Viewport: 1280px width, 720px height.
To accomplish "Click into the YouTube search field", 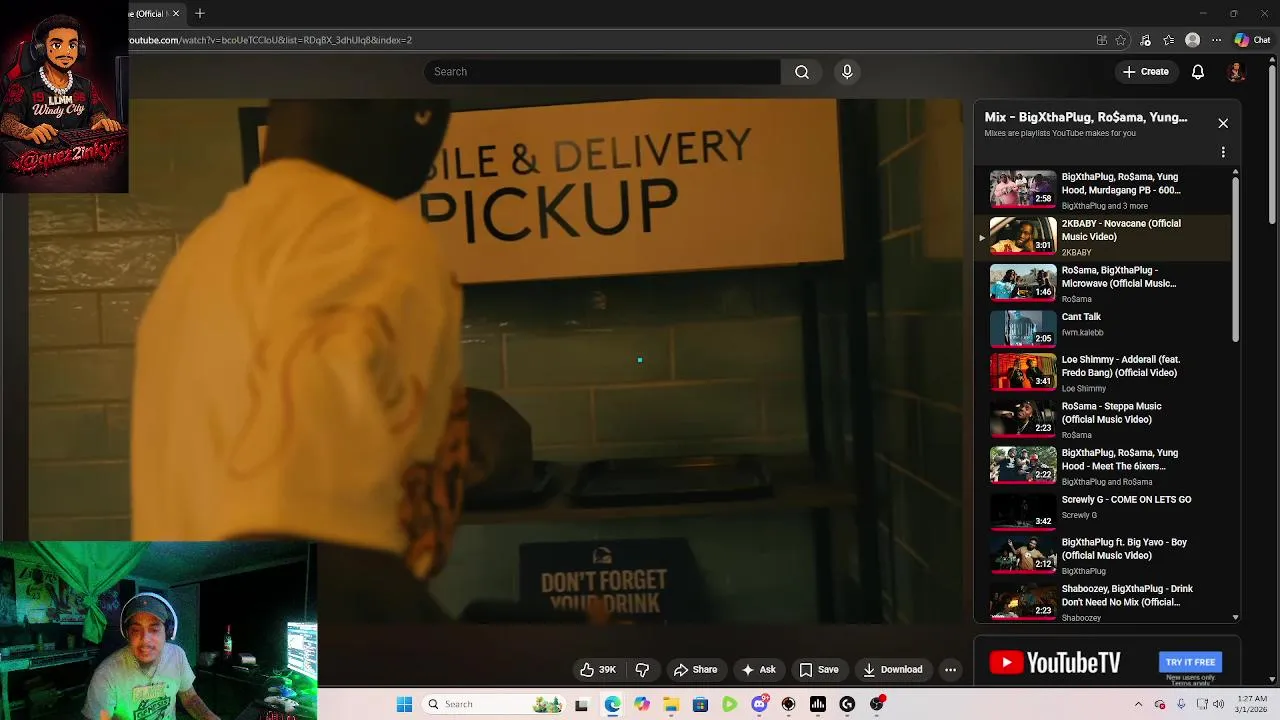I will tap(602, 72).
